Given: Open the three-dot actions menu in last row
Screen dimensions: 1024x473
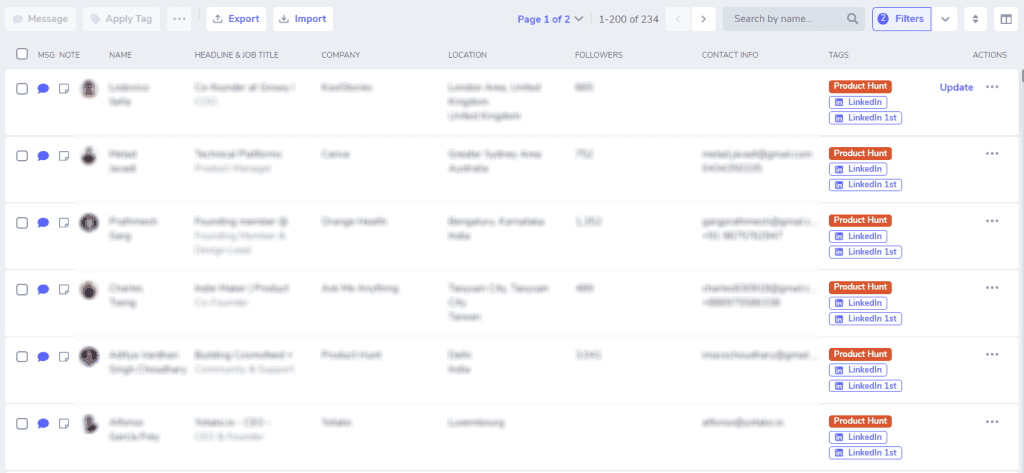Looking at the screenshot, I should click(x=992, y=421).
